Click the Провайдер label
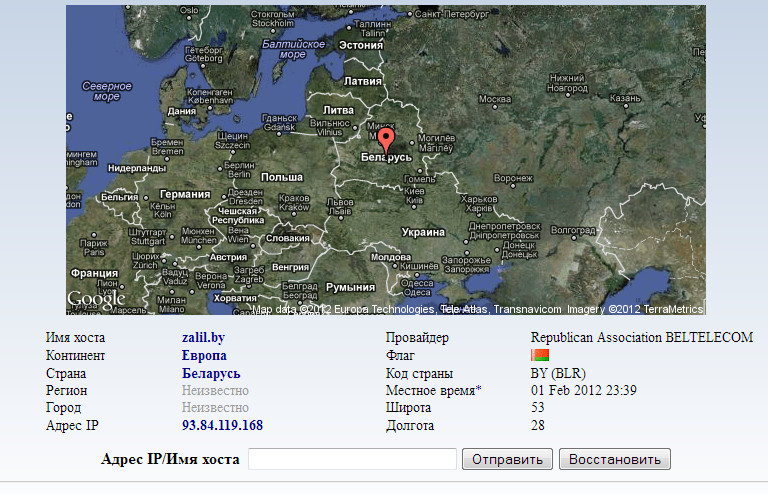Screen dimensions: 768x494 click(417, 337)
